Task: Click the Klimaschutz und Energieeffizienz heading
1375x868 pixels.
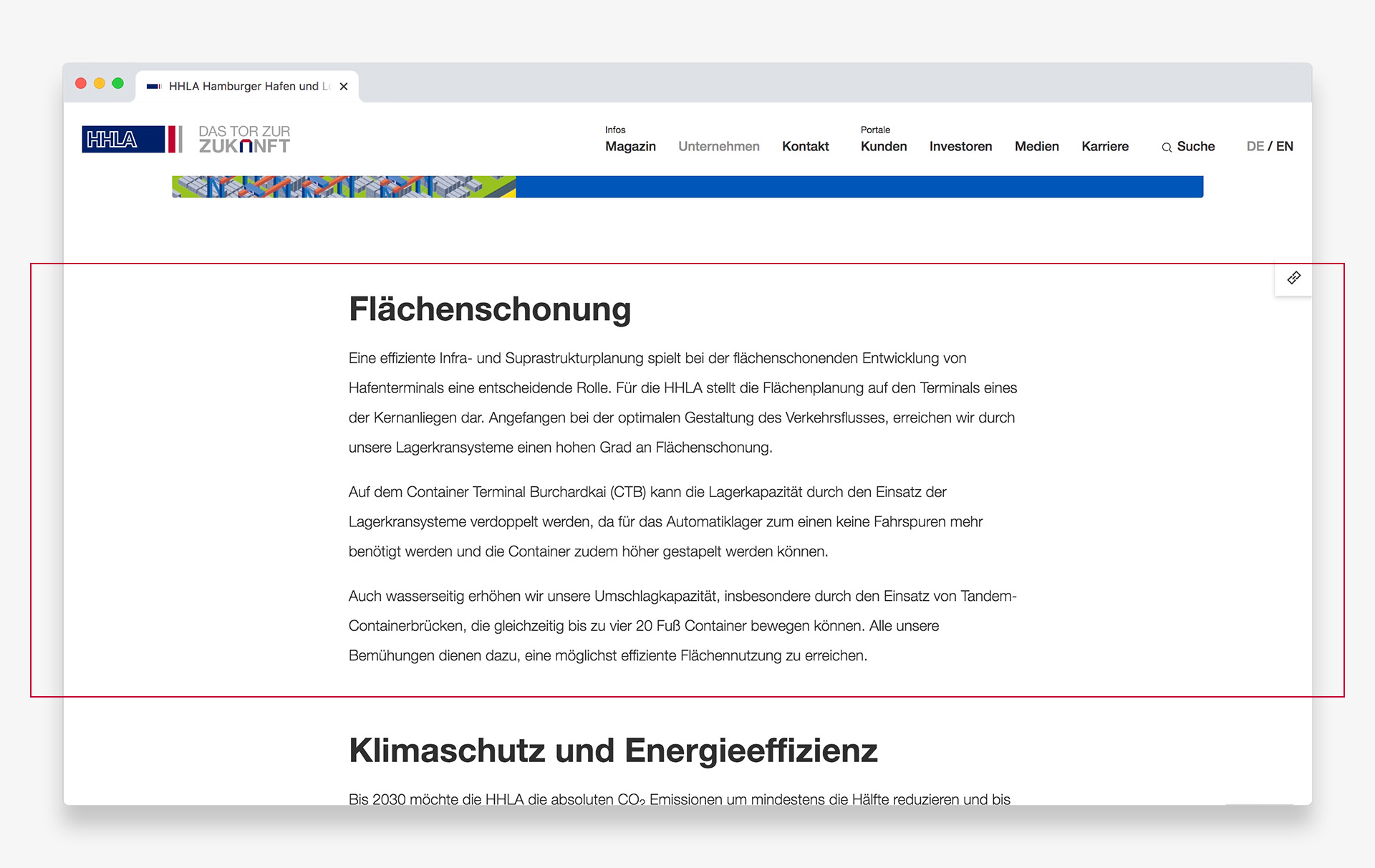Action: tap(613, 751)
